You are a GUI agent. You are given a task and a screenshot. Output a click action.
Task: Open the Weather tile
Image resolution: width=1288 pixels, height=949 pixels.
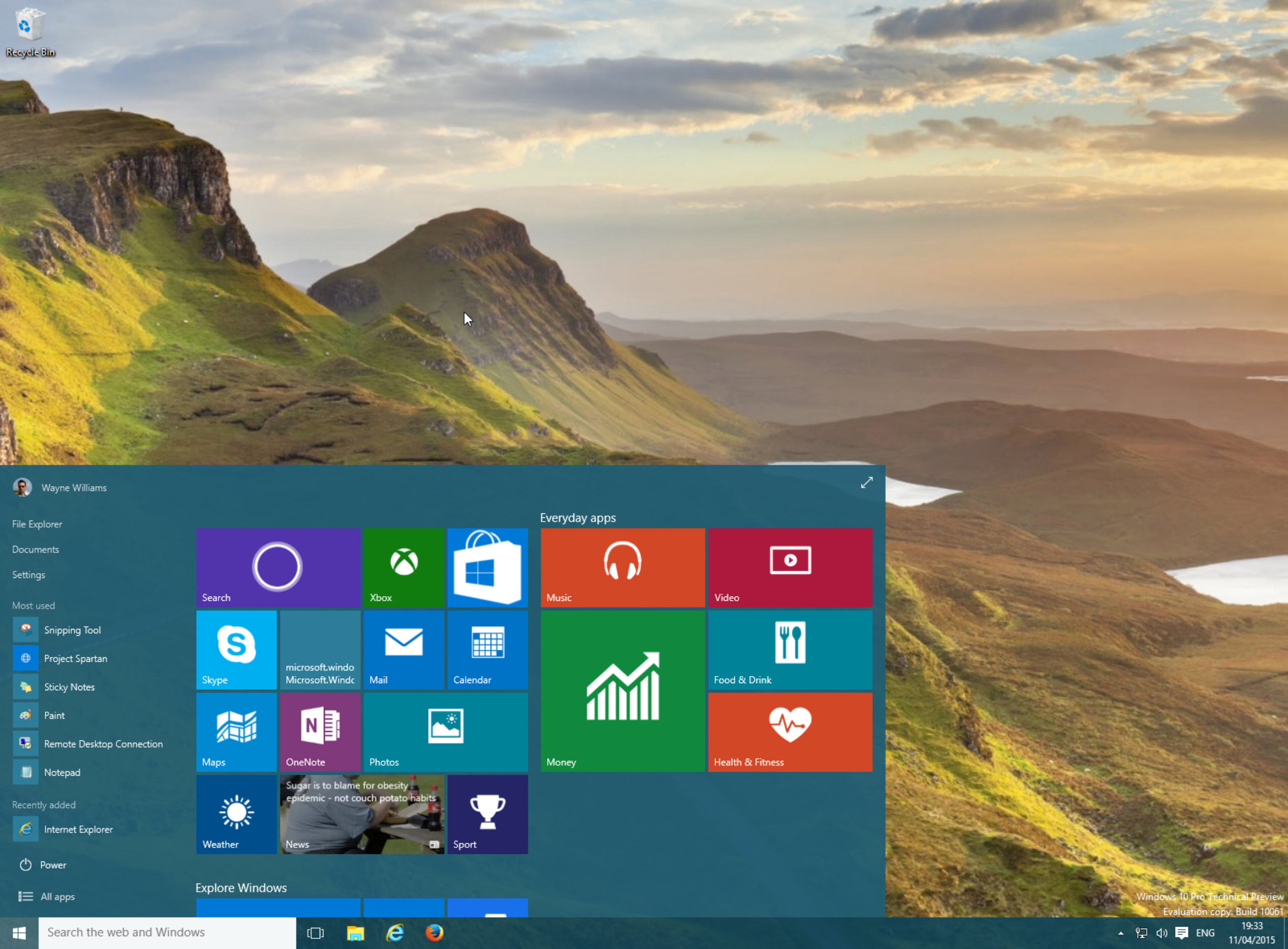236,814
